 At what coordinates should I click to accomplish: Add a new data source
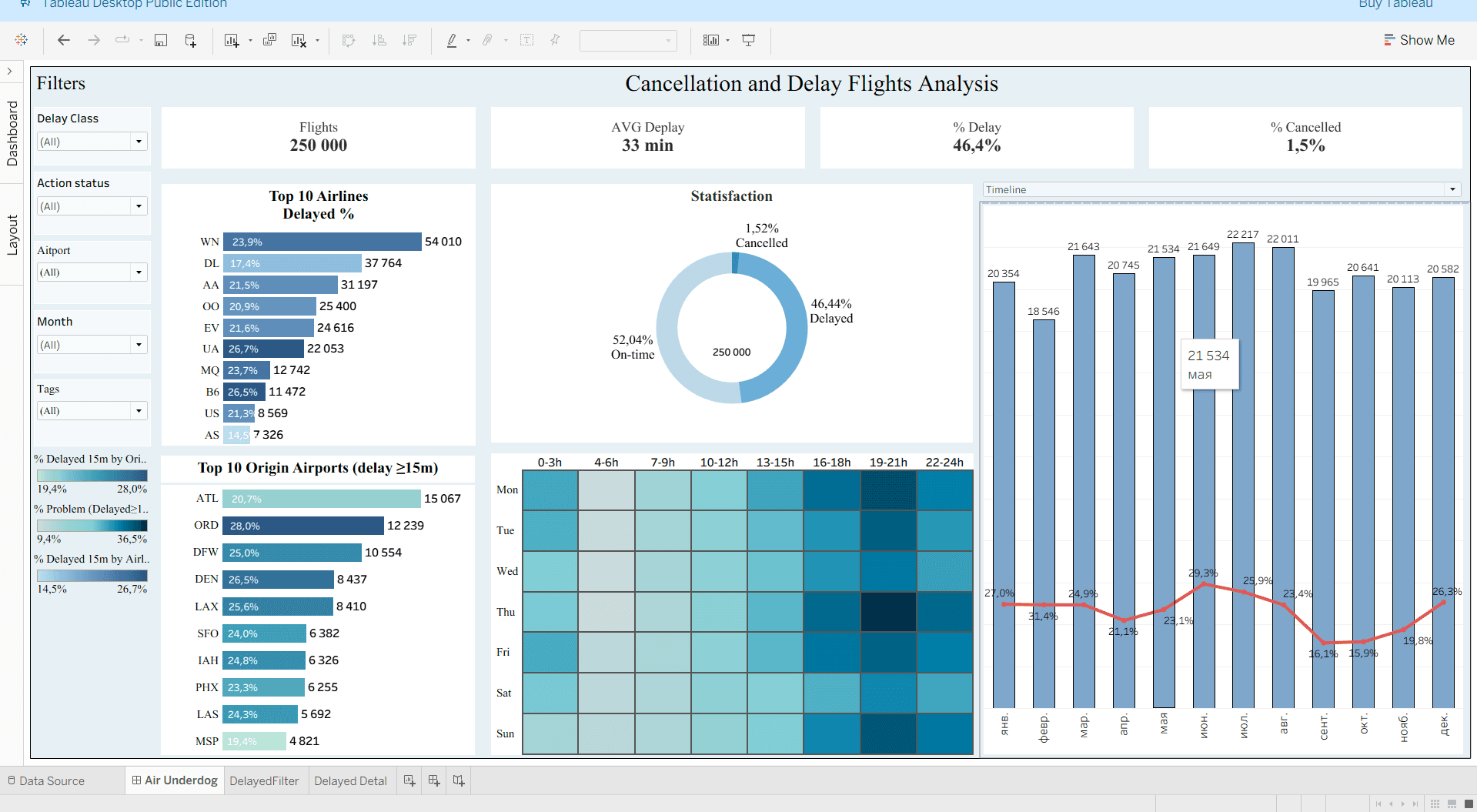click(190, 40)
